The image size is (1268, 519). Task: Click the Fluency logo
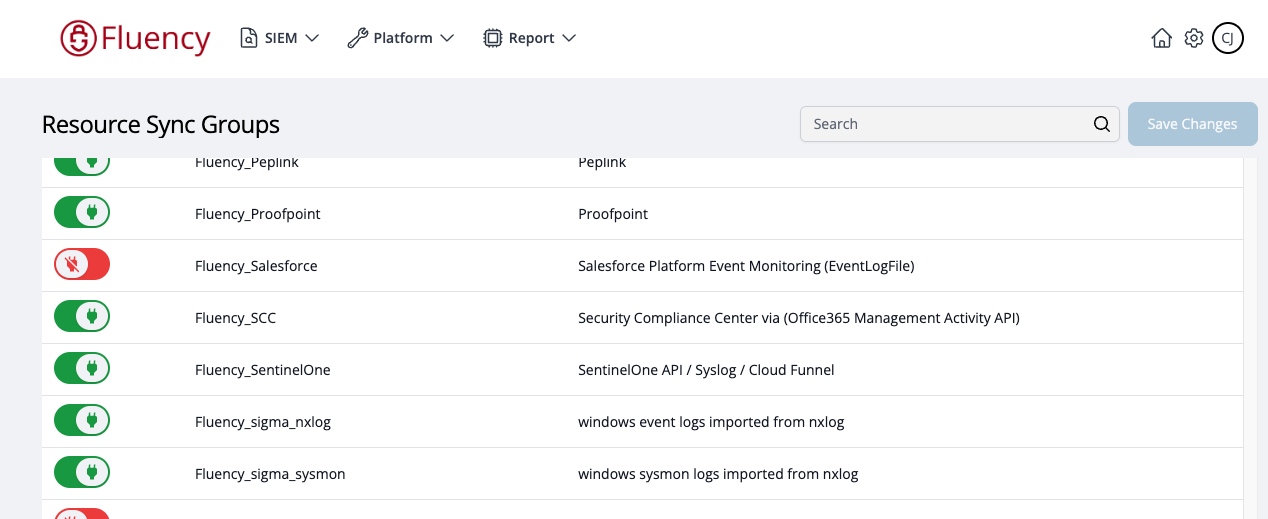tap(135, 38)
